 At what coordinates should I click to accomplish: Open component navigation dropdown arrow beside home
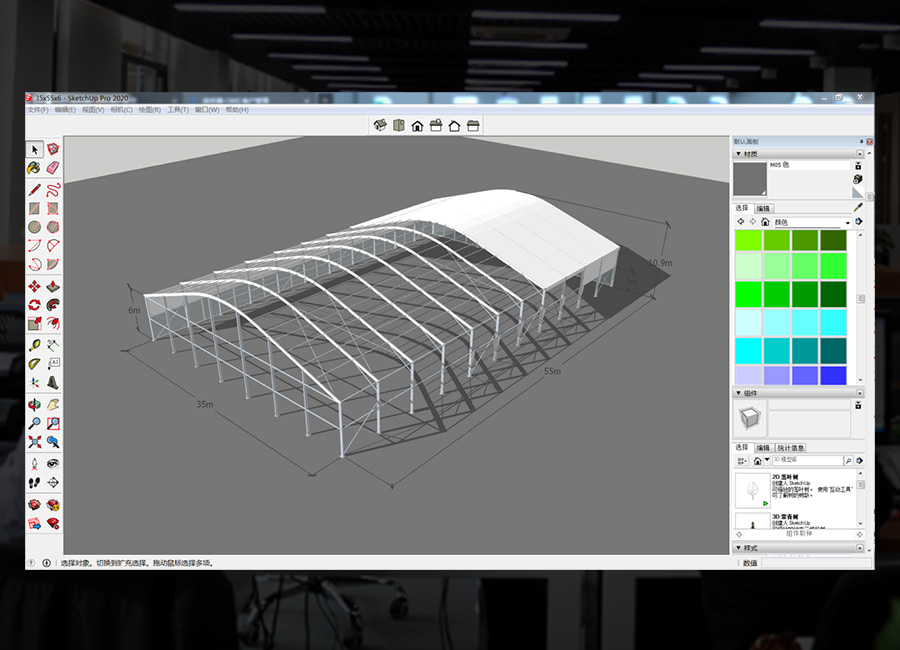point(767,460)
